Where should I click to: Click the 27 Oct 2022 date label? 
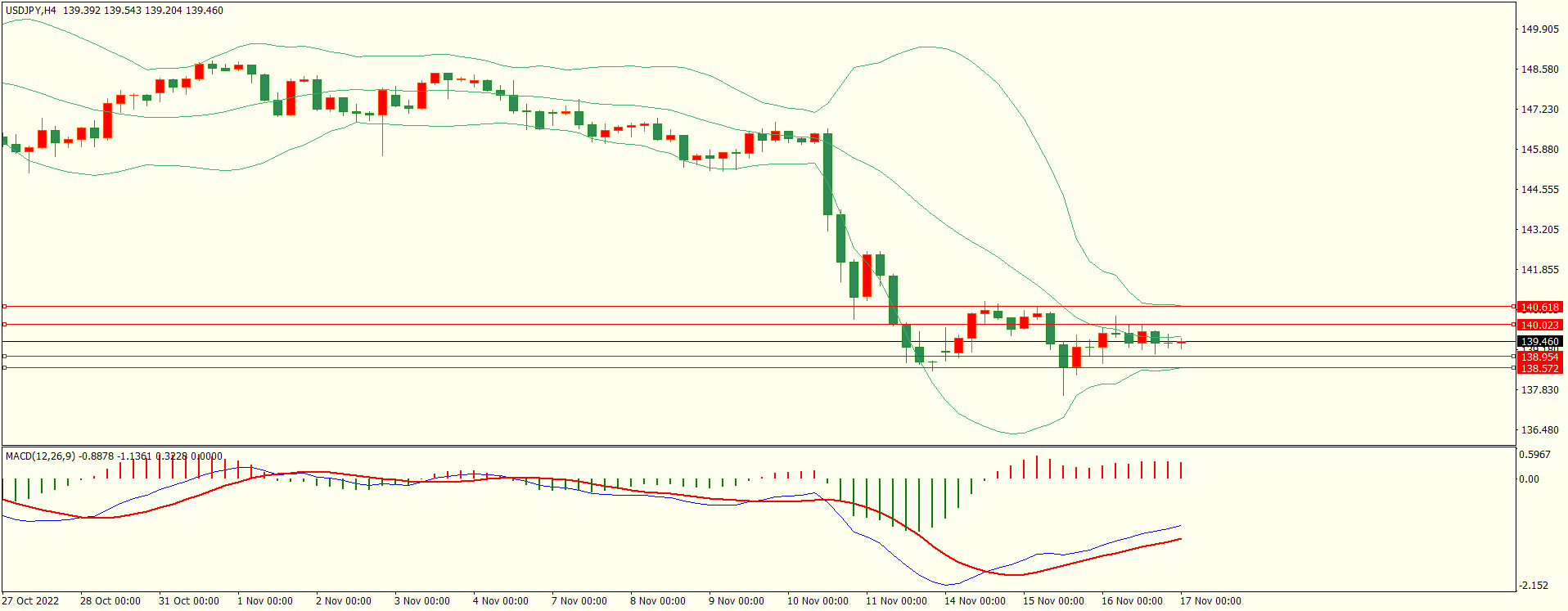tap(31, 601)
